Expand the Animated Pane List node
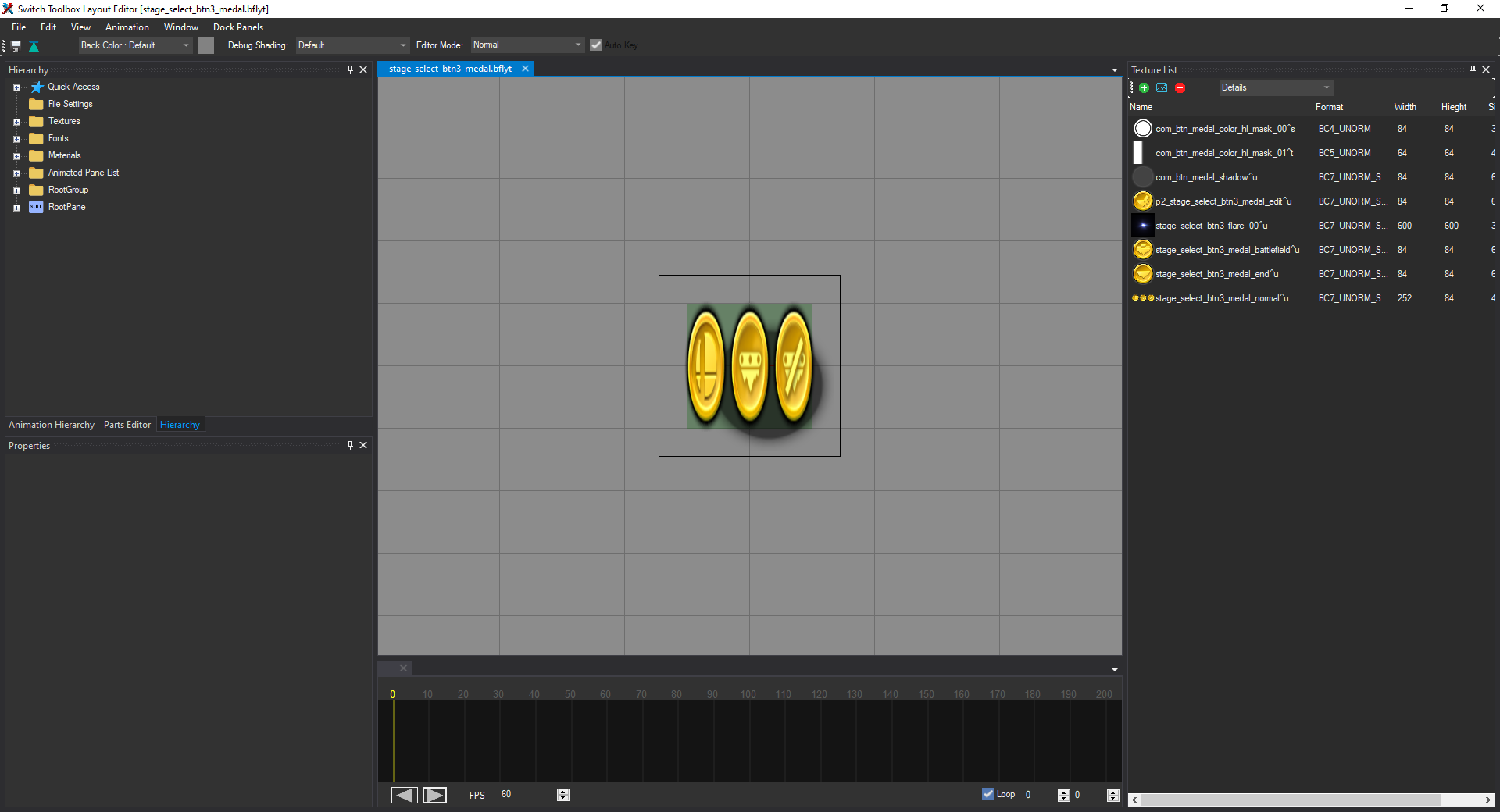1500x812 pixels. (x=16, y=173)
